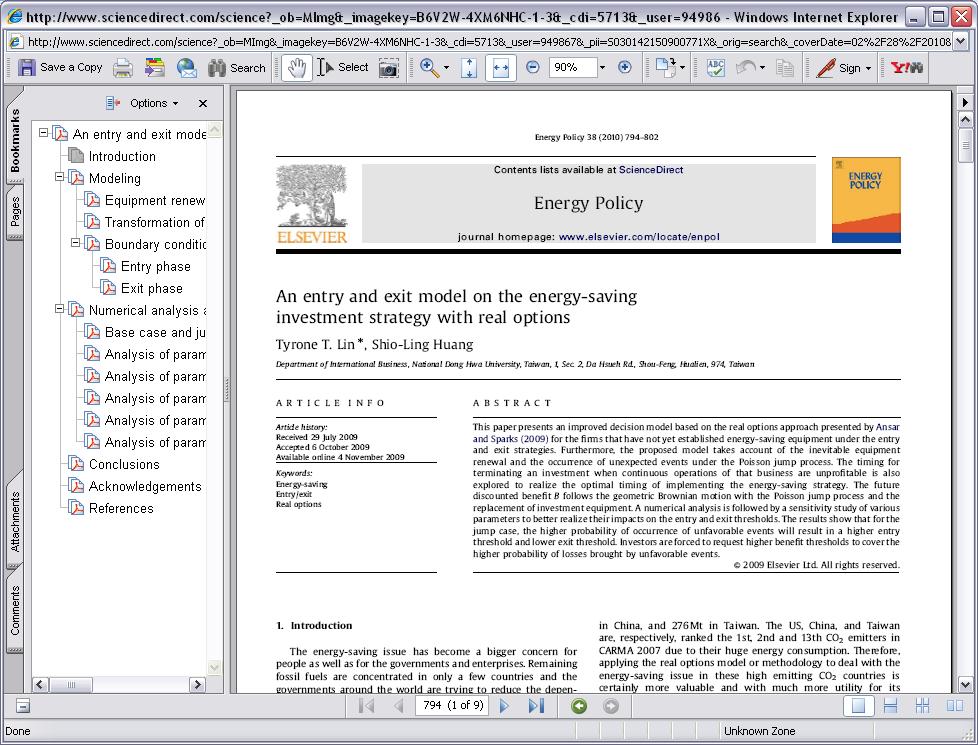
Task: Open the Bookmarks tab
Action: coord(15,139)
